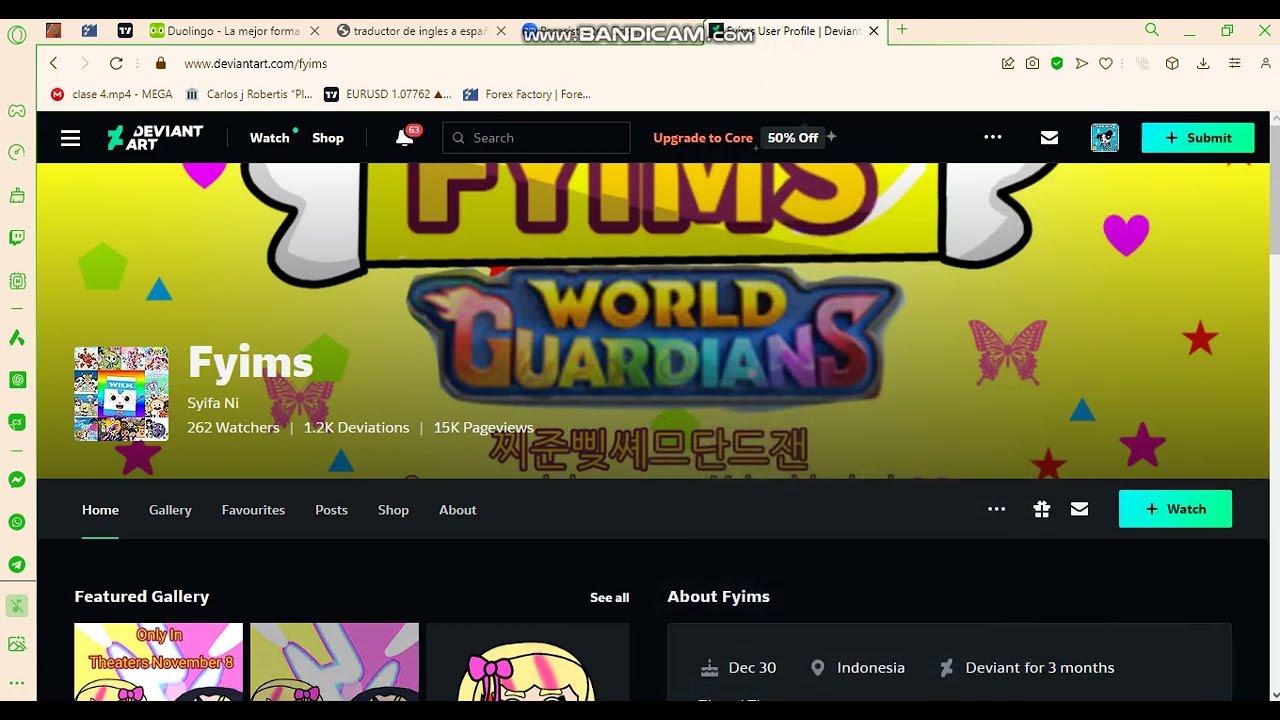Open Aria AI sidebar icon

point(17,338)
